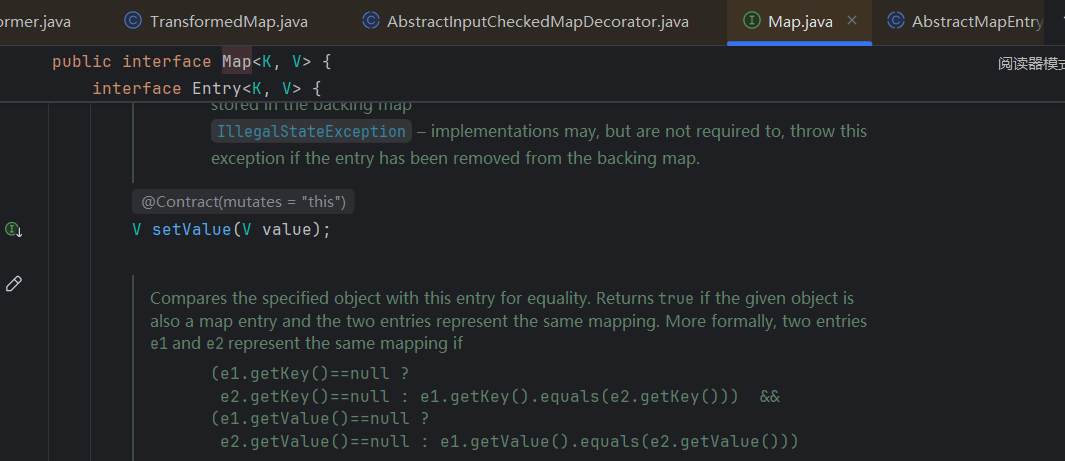Click the green interface icon on Map.java tab
This screenshot has height=461, width=1065.
[751, 21]
